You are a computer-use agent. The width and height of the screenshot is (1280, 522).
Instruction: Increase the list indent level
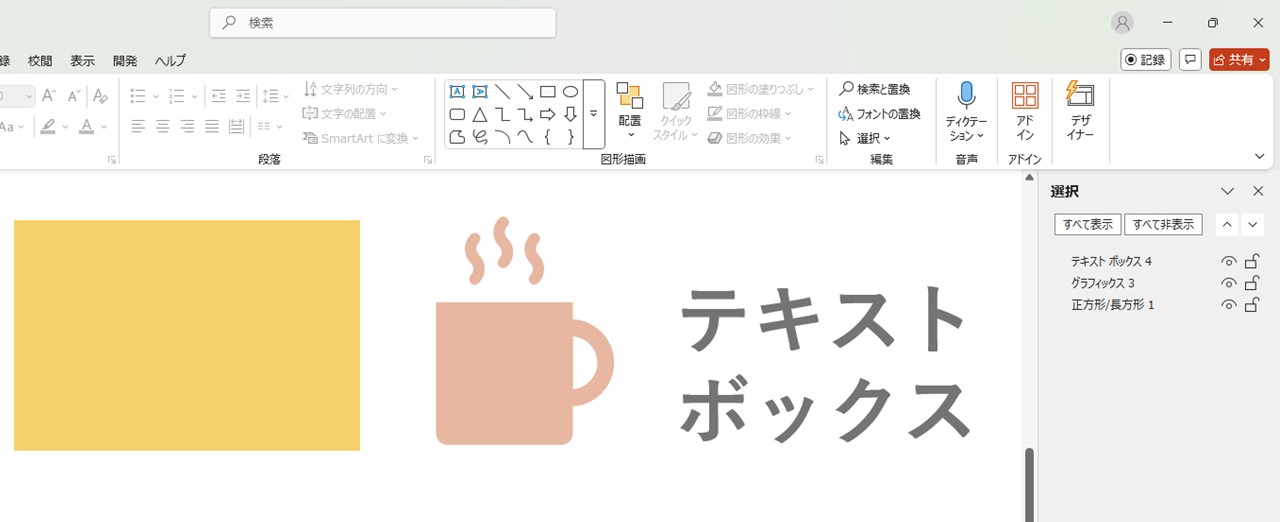pos(243,96)
